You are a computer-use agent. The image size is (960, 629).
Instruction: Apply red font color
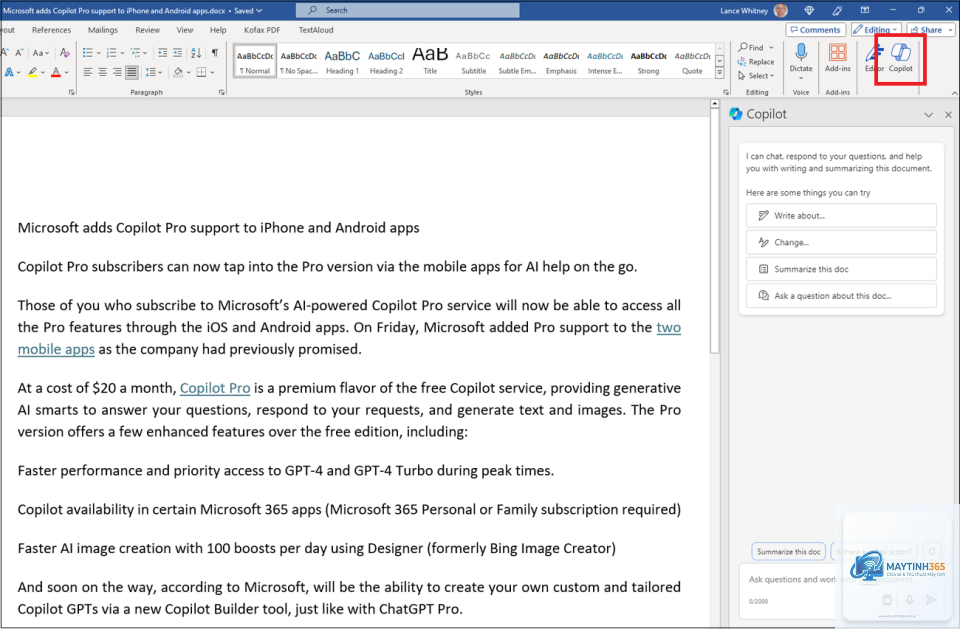pos(56,72)
